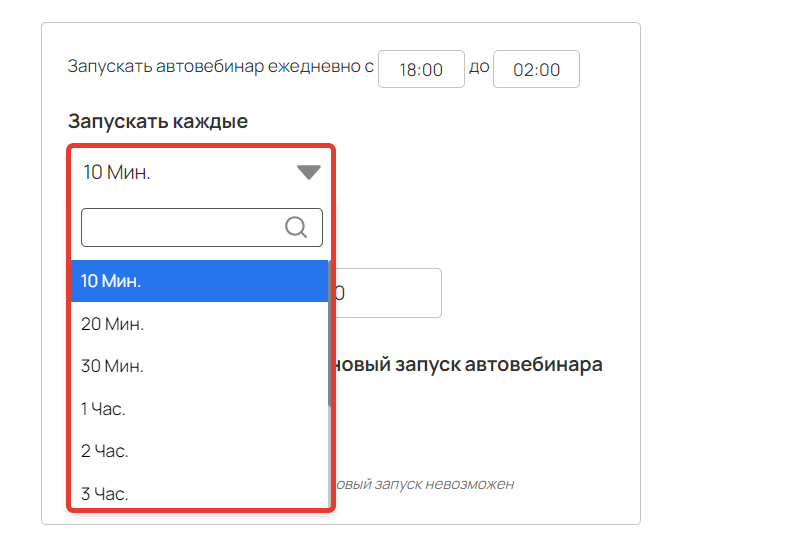This screenshot has height=536, width=803.
Task: Click the 'новый запуск автовебинара' heading
Action: pos(469,365)
